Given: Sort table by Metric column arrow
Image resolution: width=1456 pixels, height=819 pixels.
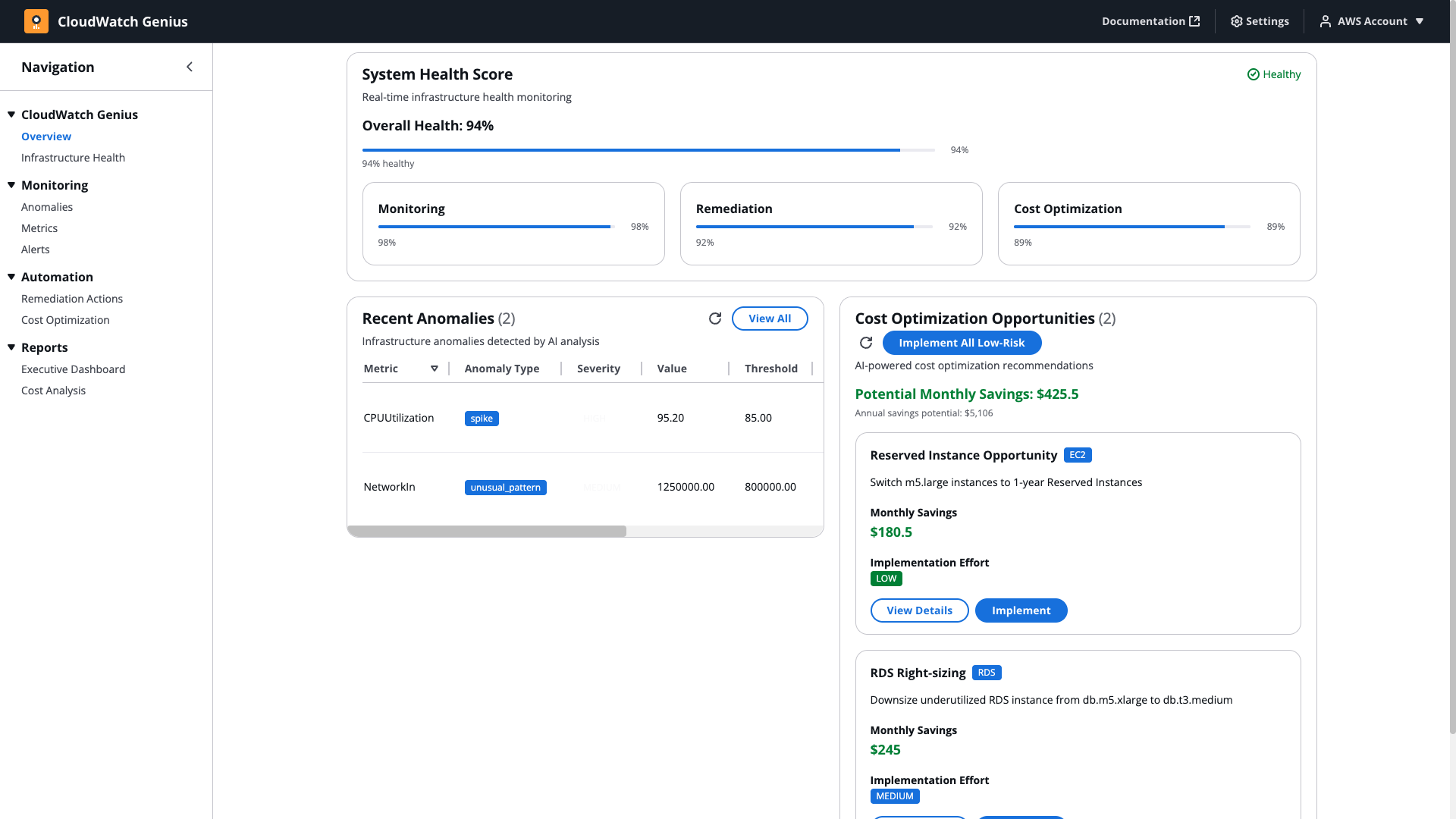Looking at the screenshot, I should pyautogui.click(x=435, y=369).
